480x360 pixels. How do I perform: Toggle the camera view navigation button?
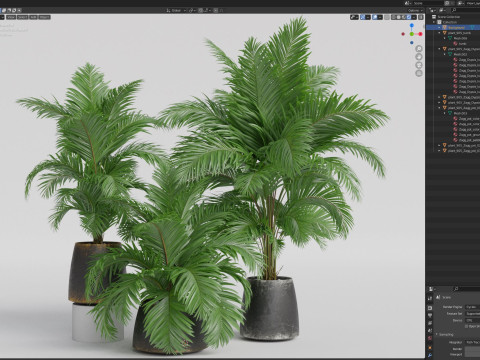coord(419,65)
